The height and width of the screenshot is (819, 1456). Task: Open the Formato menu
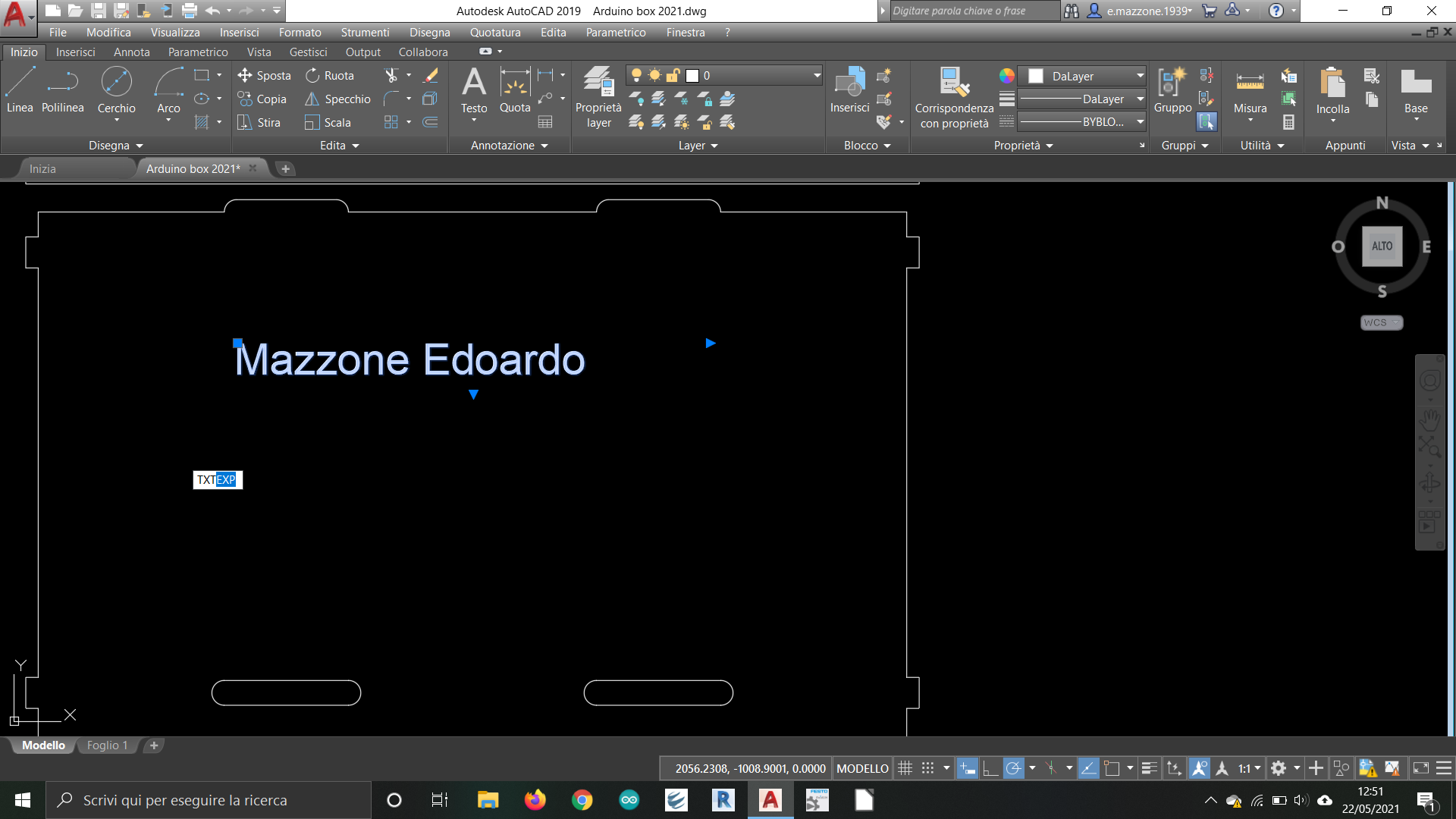tap(300, 33)
